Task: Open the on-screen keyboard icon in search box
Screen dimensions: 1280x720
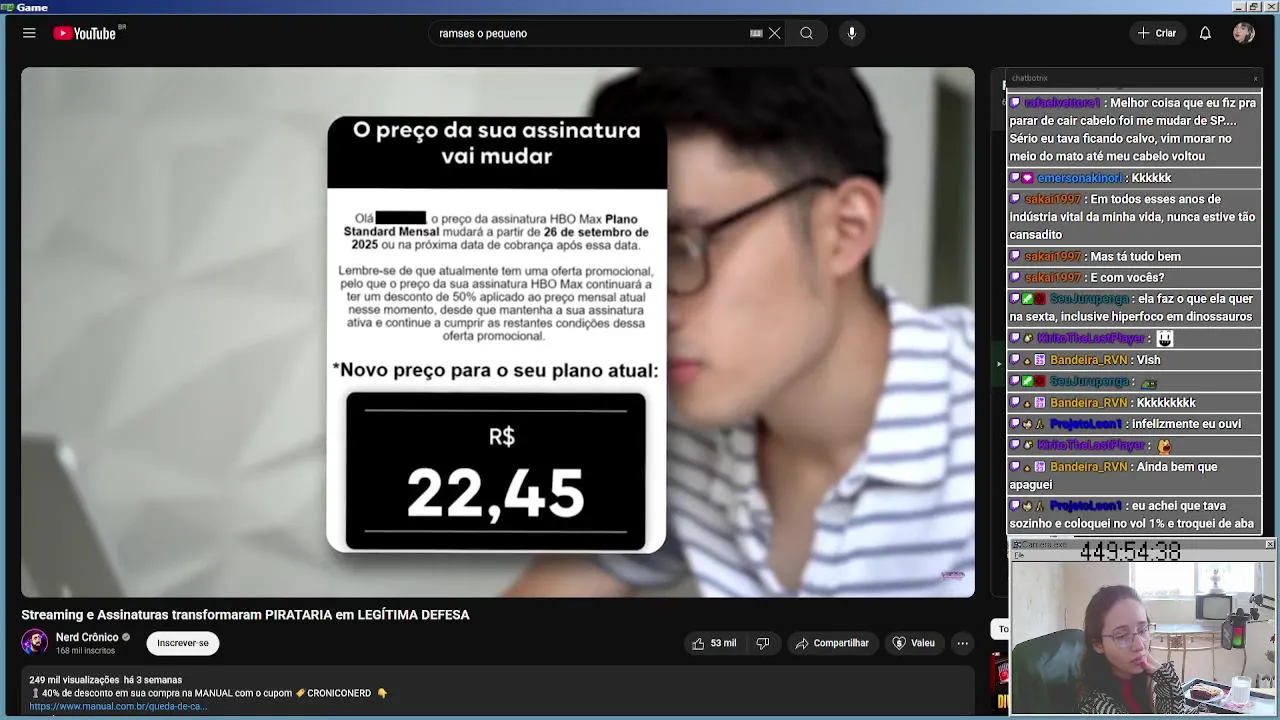Action: tap(756, 33)
